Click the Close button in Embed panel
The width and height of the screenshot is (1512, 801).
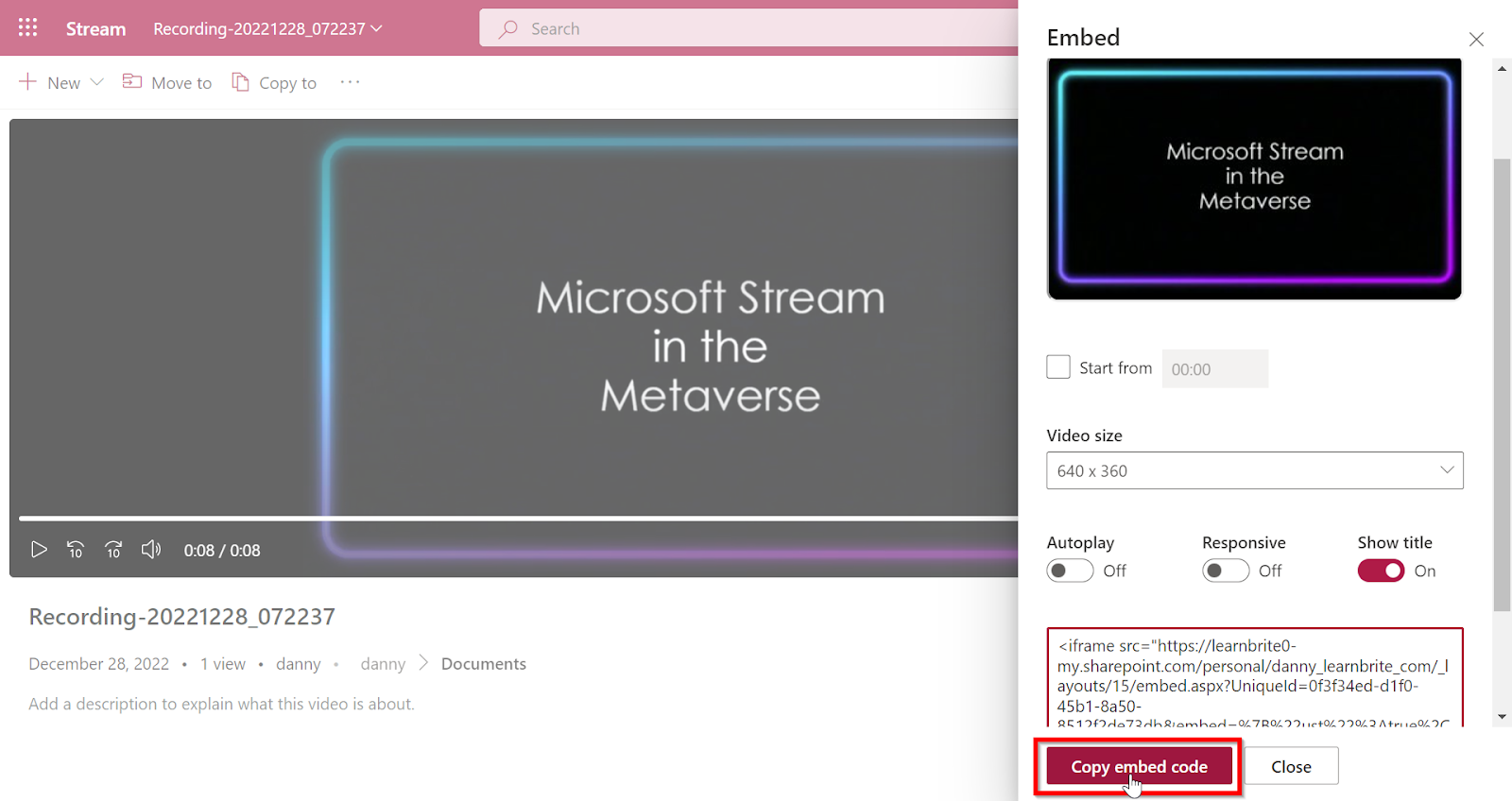pos(1291,766)
